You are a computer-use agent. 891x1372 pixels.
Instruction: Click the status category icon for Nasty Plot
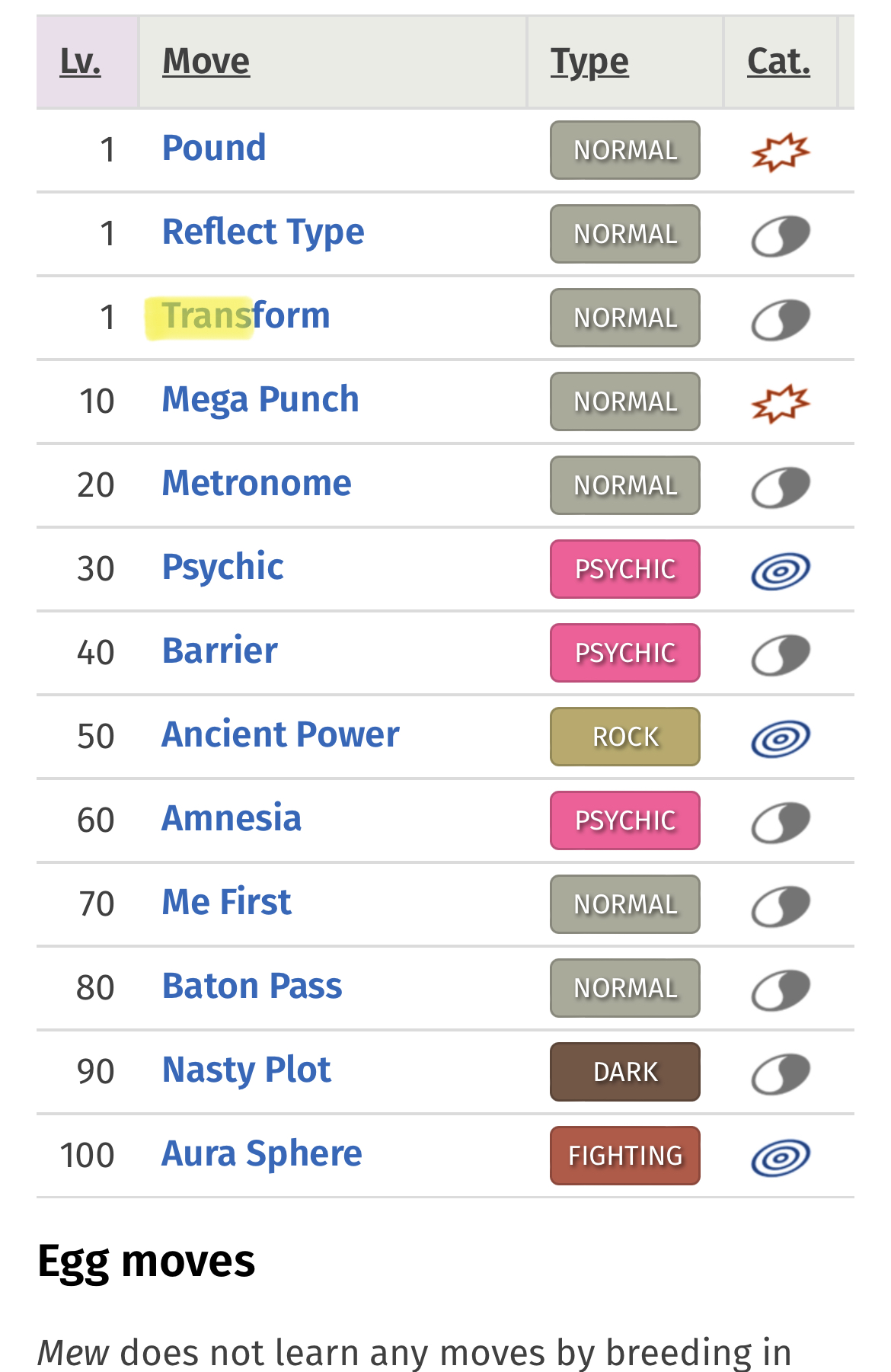pyautogui.click(x=781, y=1073)
